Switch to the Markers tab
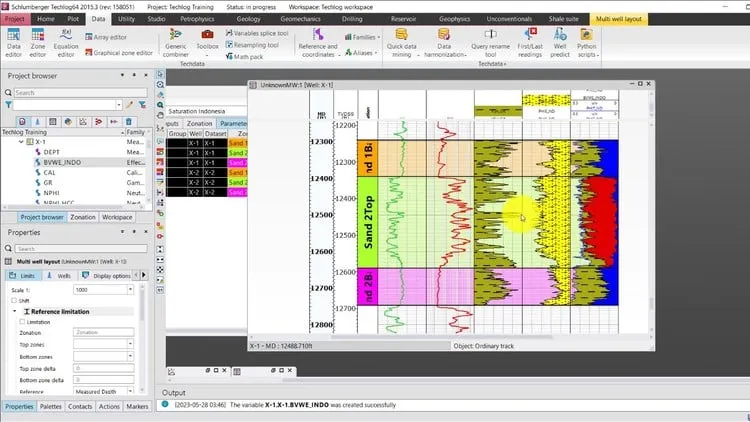Image resolution: width=750 pixels, height=422 pixels. coord(137,406)
